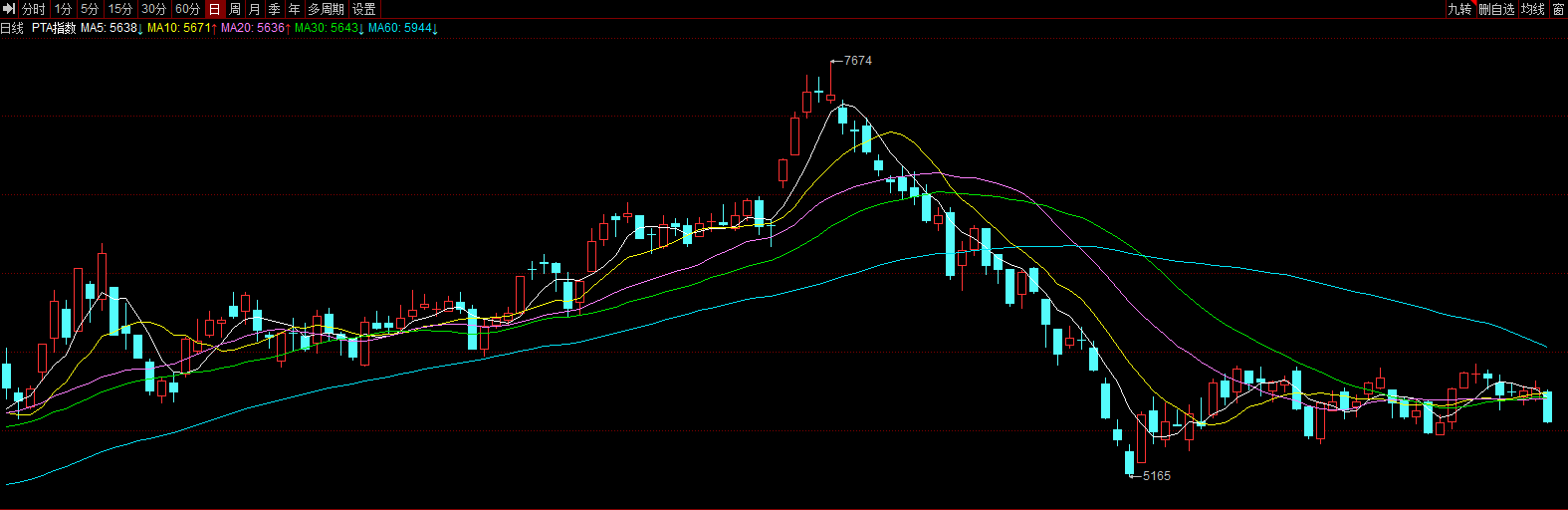Click the 窗 window button
The image size is (1568, 510).
(x=1558, y=9)
